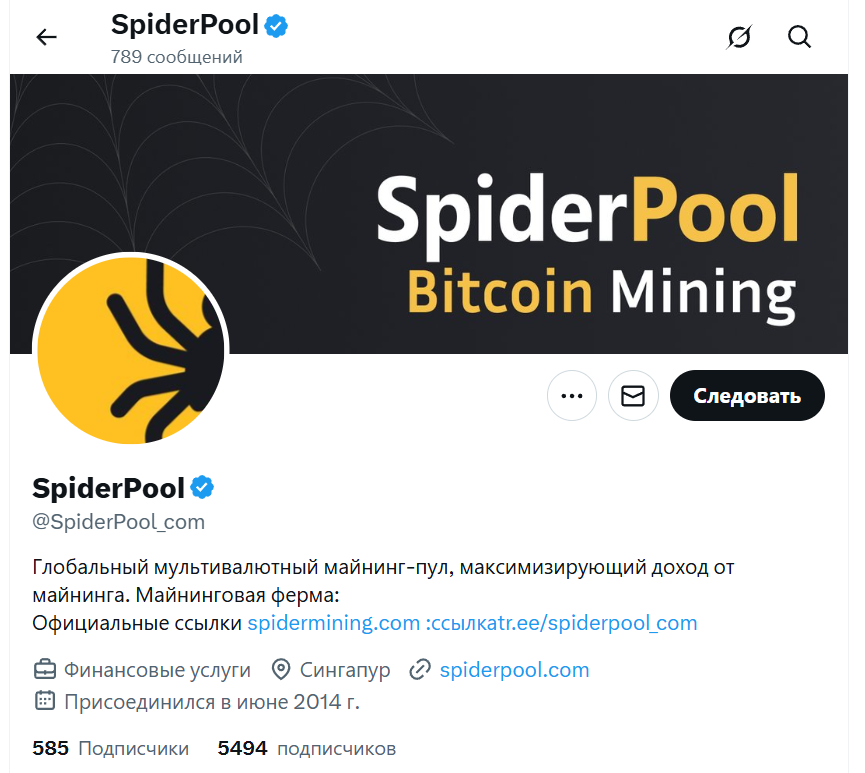Visit the spiderpool.com website link
Viewport: 865px width, 773px height.
514,670
